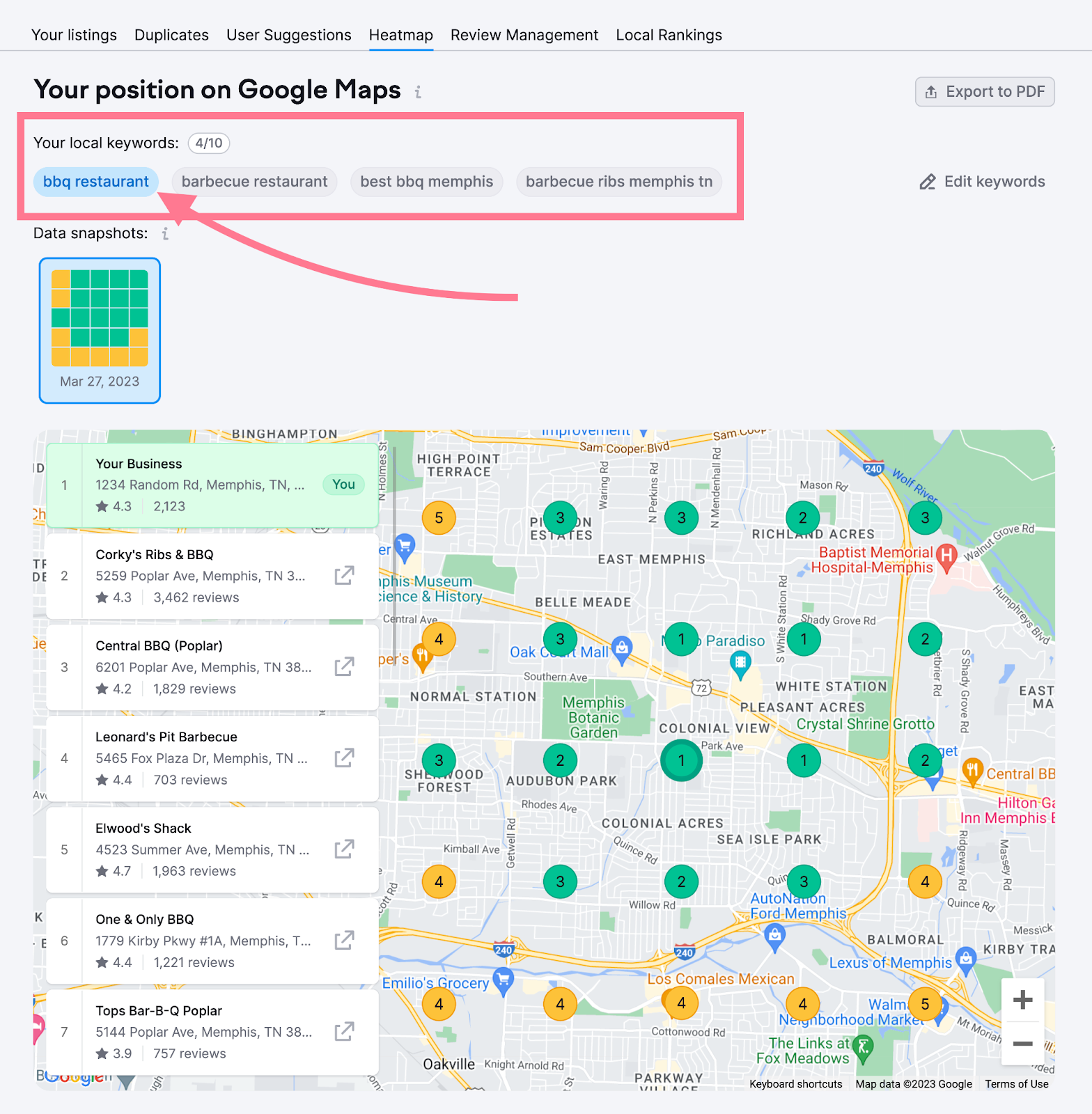Open the Your listings tab
This screenshot has height=1114, width=1092.
[74, 35]
